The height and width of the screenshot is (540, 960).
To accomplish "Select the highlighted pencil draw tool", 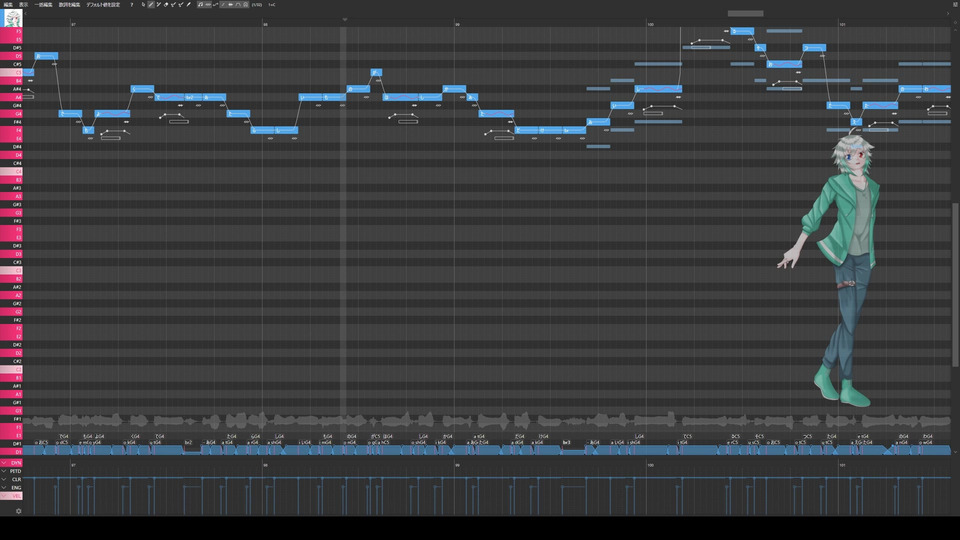I will point(151,4).
